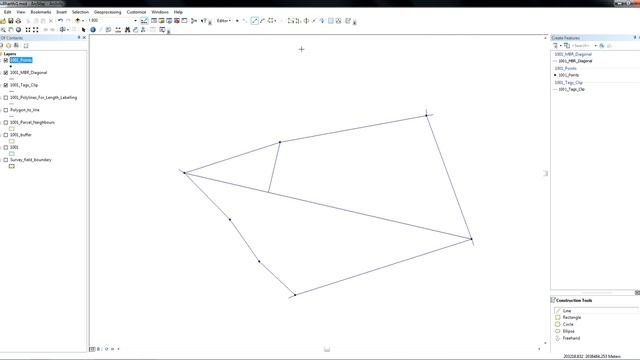Screen dimensions: 640x360
Task: Select the 1001_Points feature template
Action: [x=568, y=75]
